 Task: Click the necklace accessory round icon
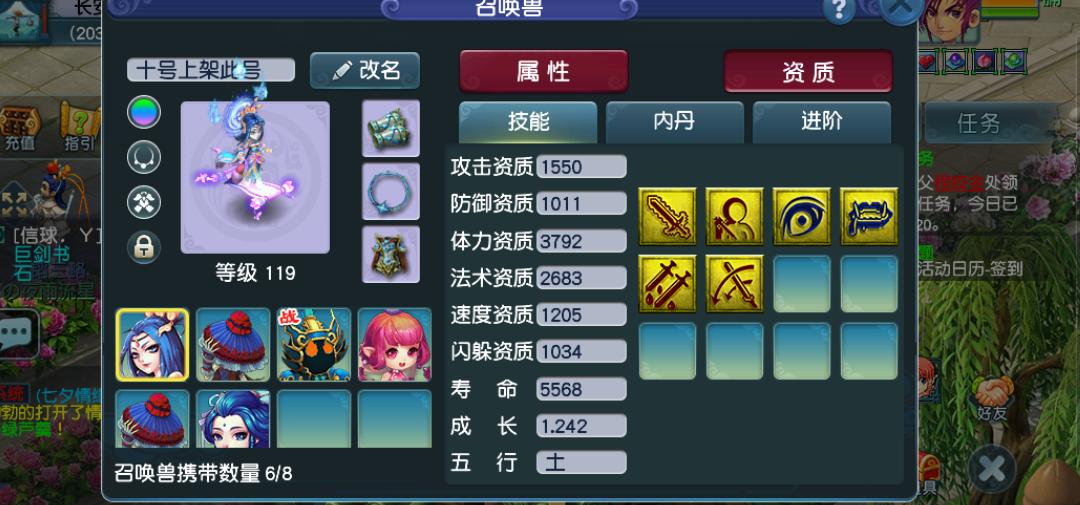144,157
